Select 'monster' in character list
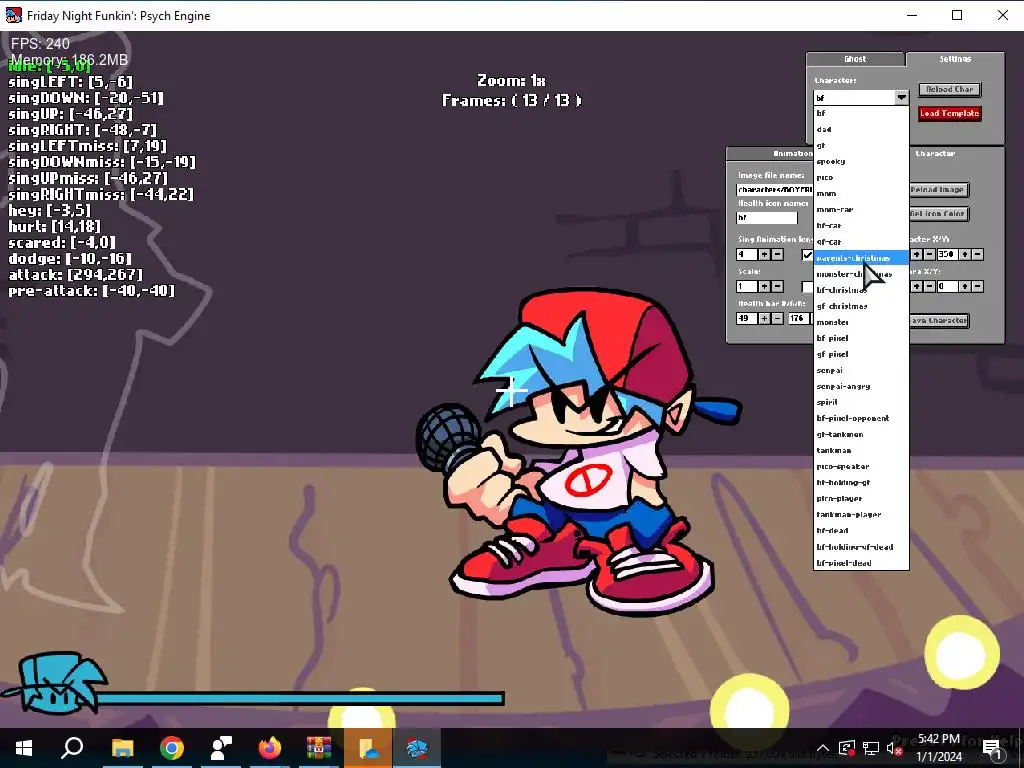 pyautogui.click(x=861, y=322)
